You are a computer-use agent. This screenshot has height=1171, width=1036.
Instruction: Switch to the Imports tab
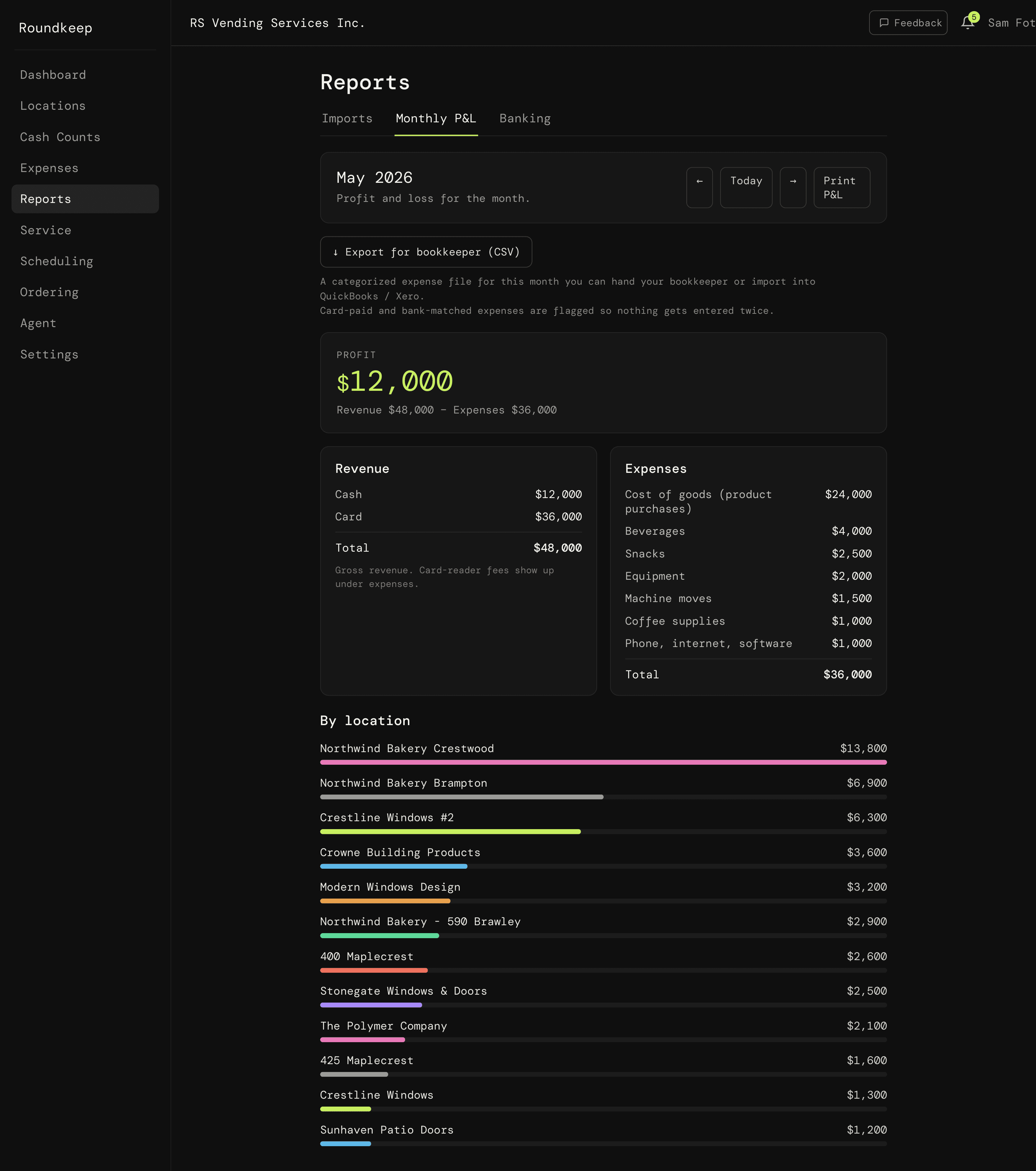click(347, 119)
